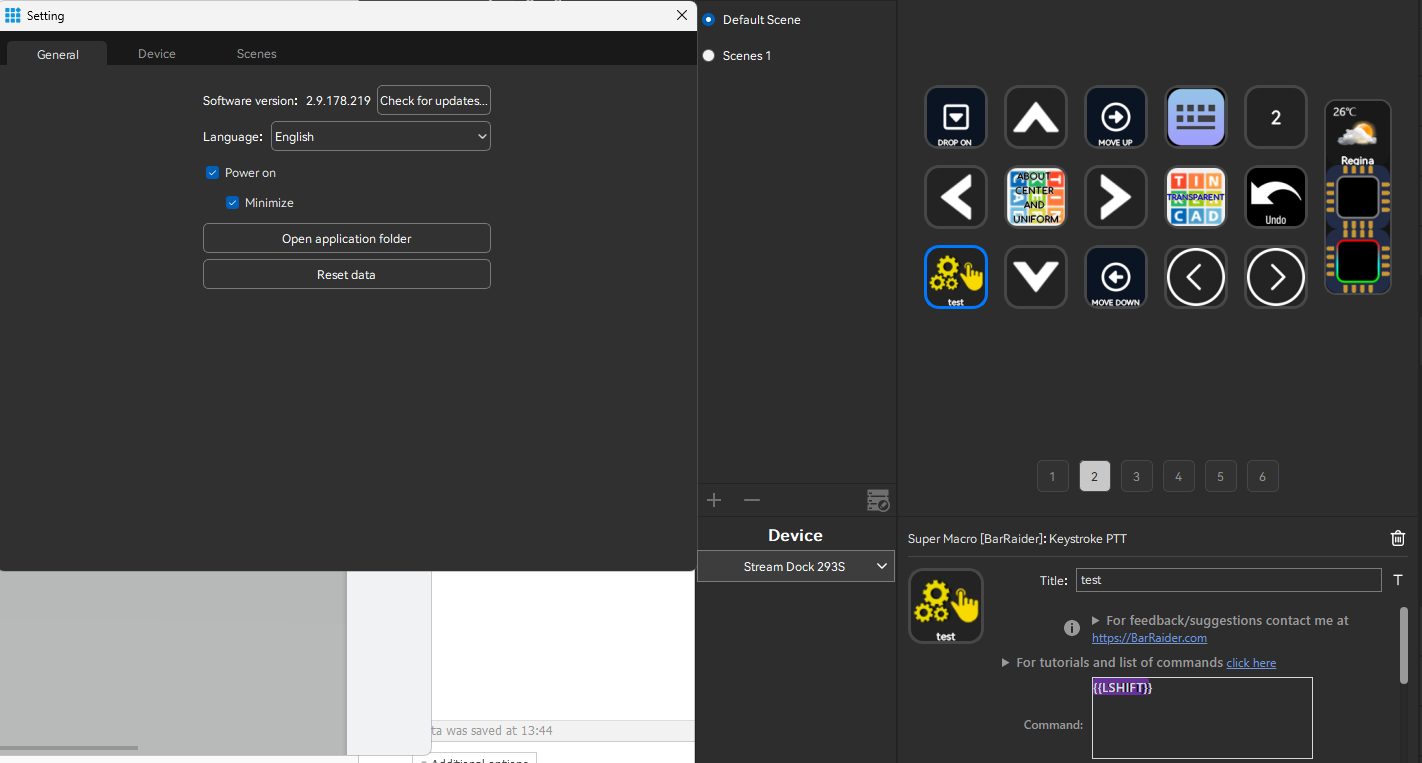Select the key labeled 2
This screenshot has width=1422, height=763.
point(1276,117)
